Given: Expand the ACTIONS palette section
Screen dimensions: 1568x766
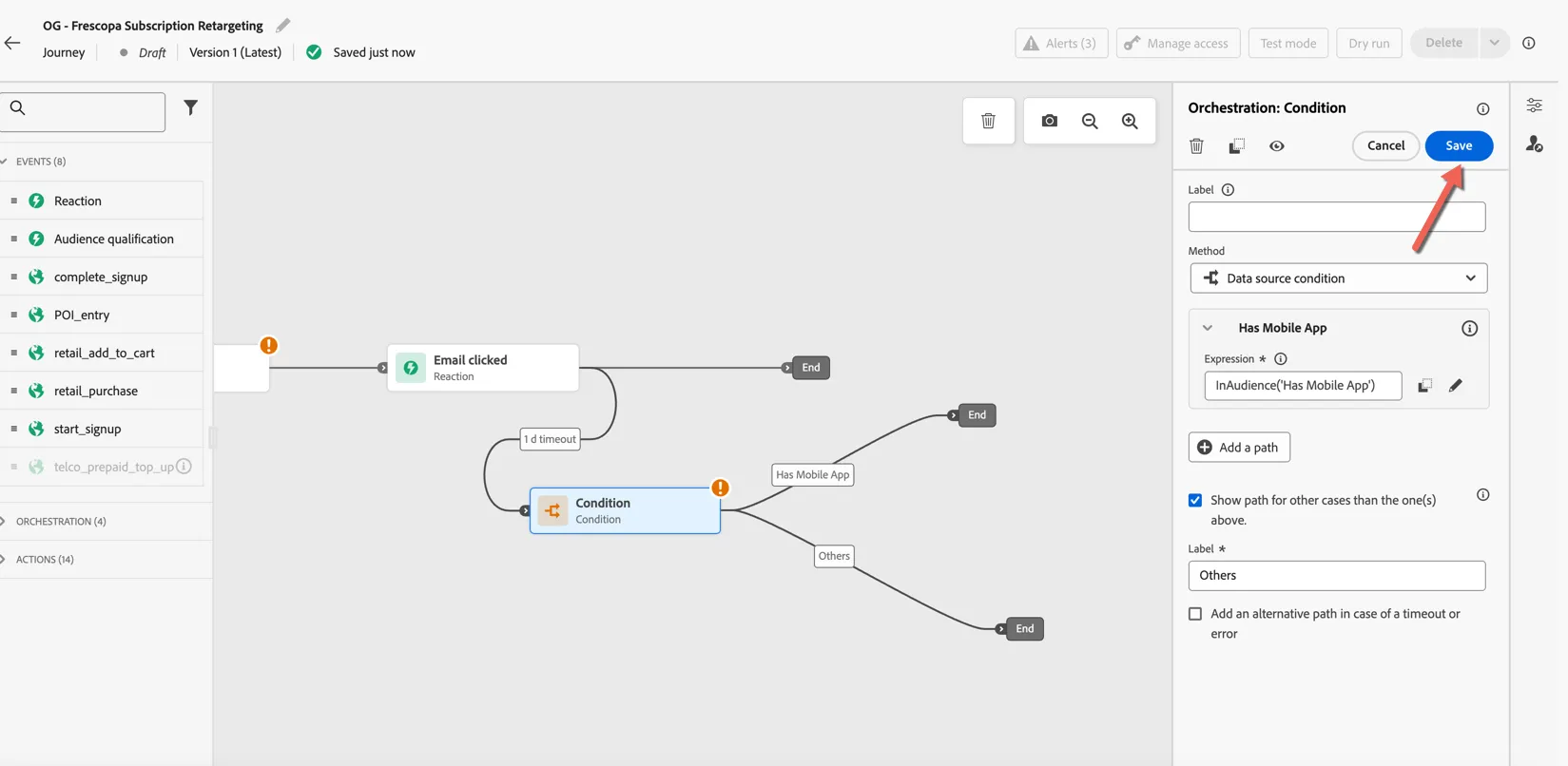Looking at the screenshot, I should [4, 560].
